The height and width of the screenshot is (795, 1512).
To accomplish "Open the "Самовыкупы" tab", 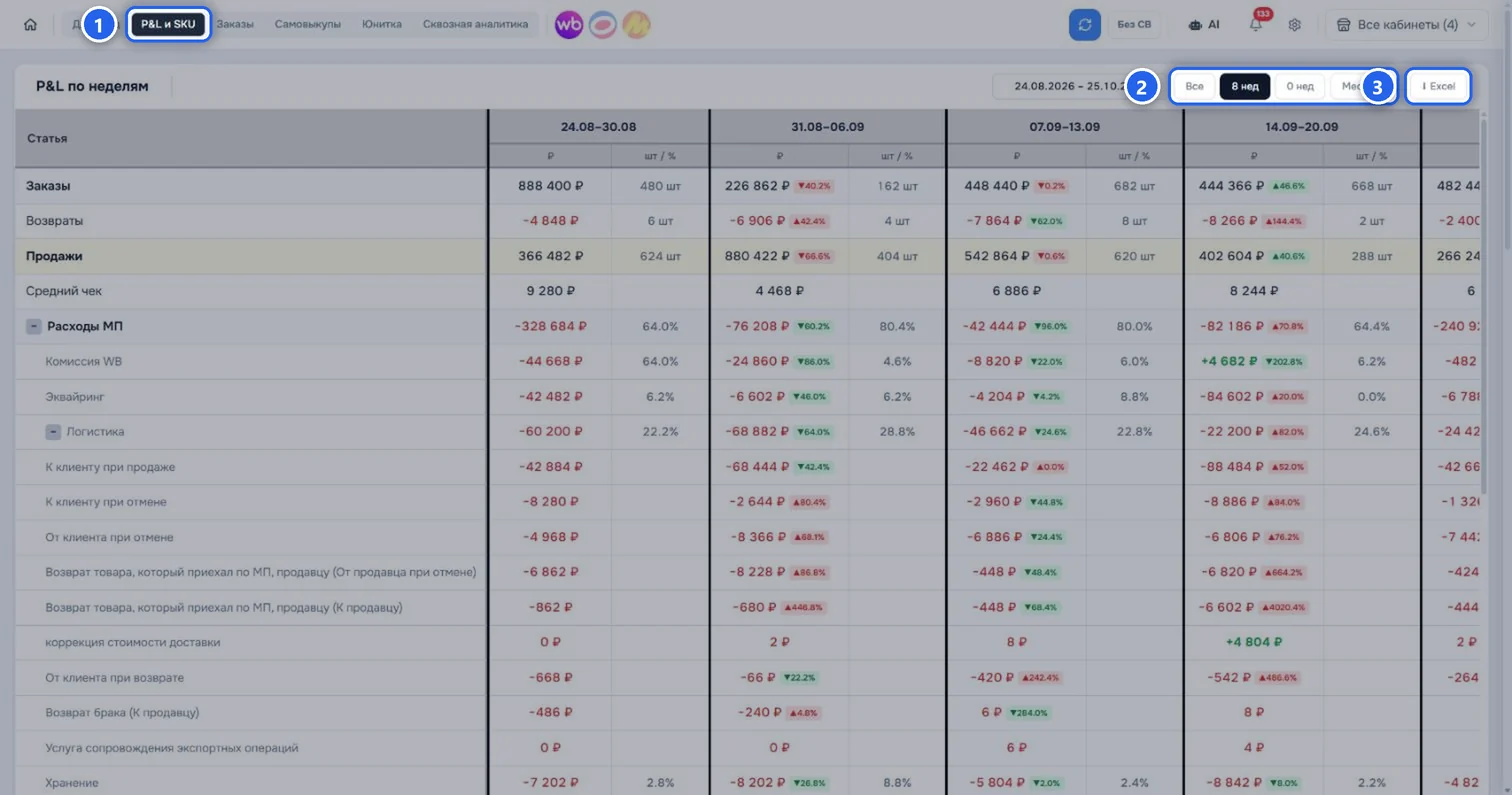I will [308, 24].
